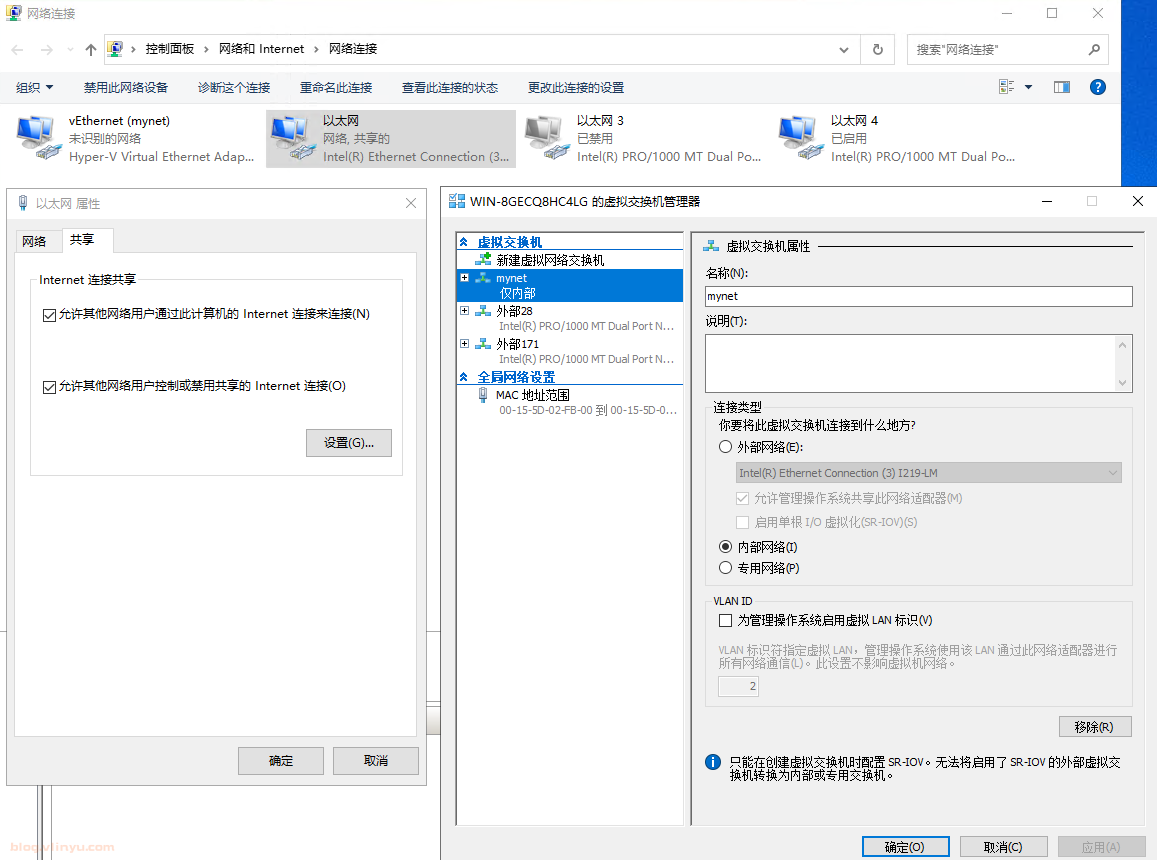Expand the 外部28 switch tree node
Image resolution: width=1157 pixels, height=860 pixels.
click(x=464, y=311)
